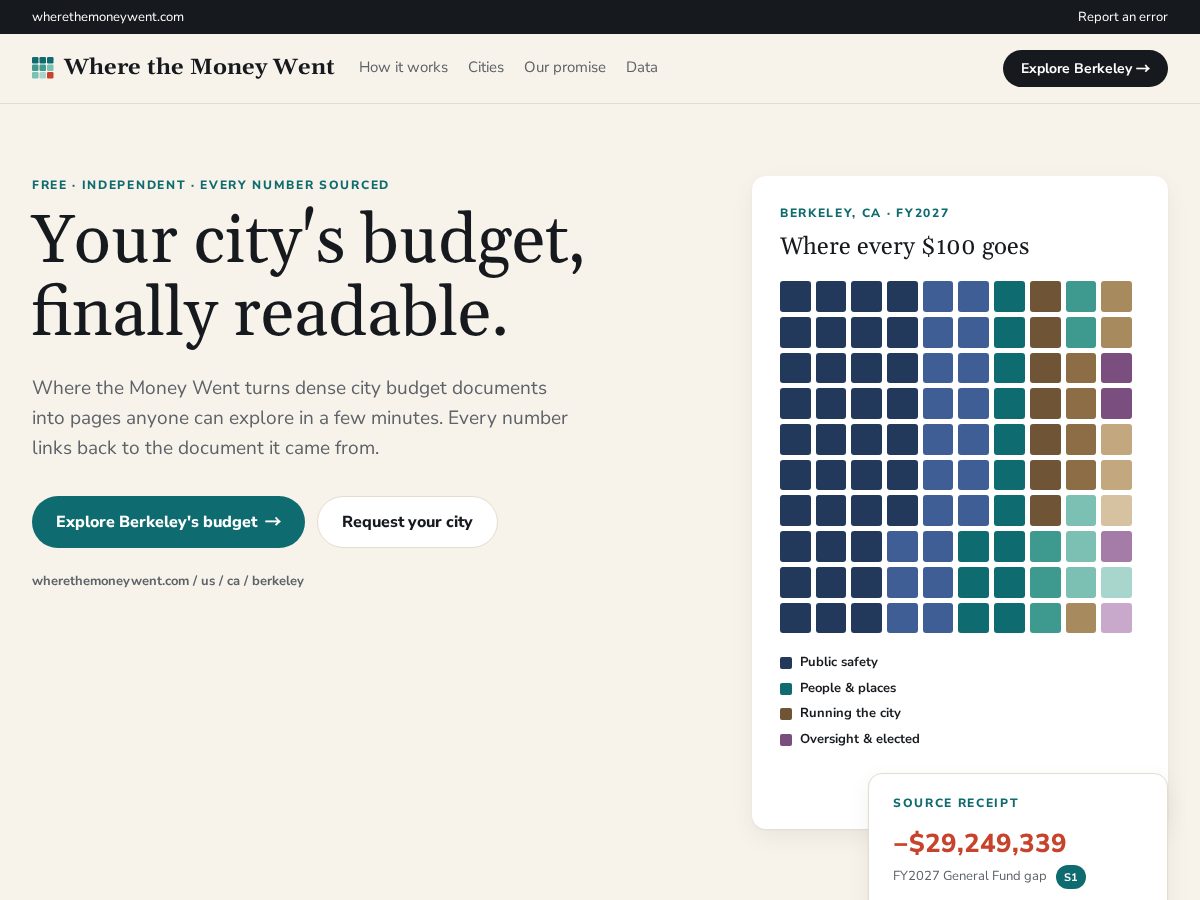Click the Oversight & elected legend label
The height and width of the screenshot is (900, 1200).
click(860, 739)
